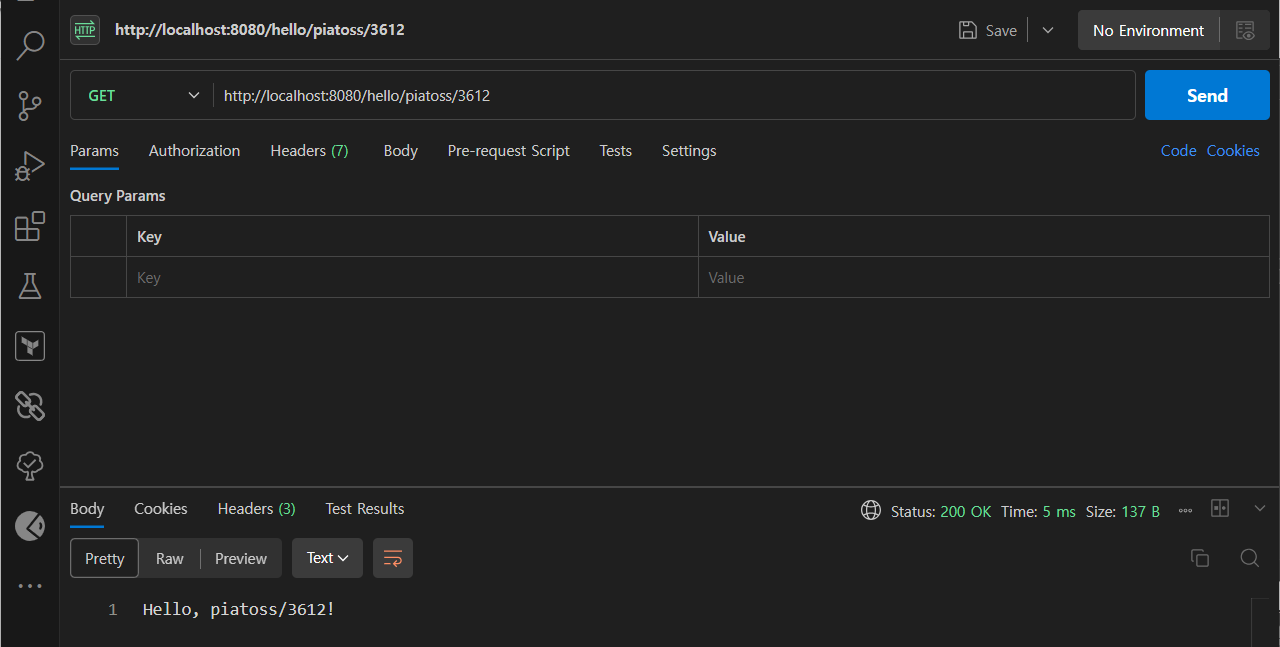Image resolution: width=1280 pixels, height=647 pixels.
Task: Open the Extensions view icon
Action: (30, 226)
